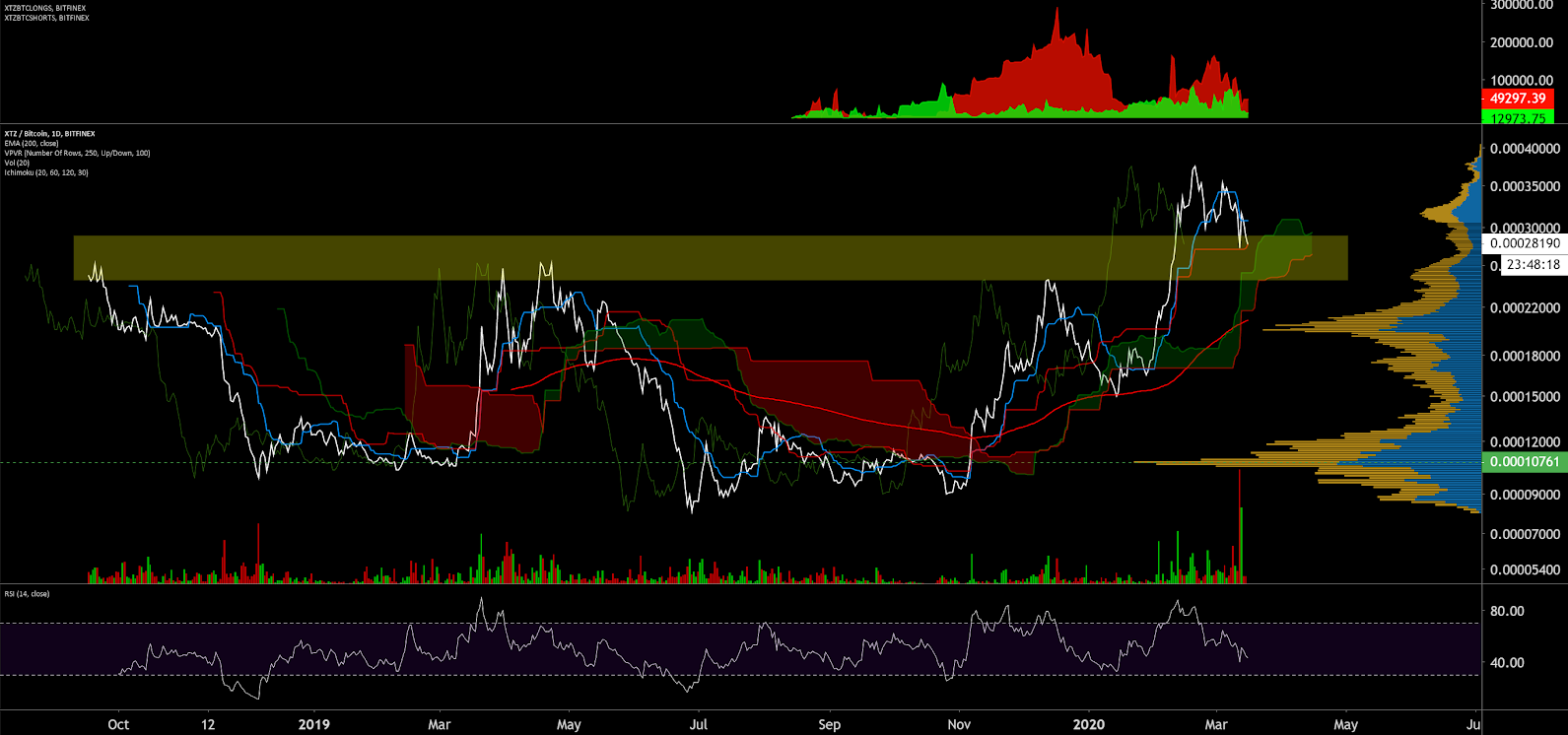Click the 0.00035000 price axis tick
The height and width of the screenshot is (735, 1568).
(1525, 186)
